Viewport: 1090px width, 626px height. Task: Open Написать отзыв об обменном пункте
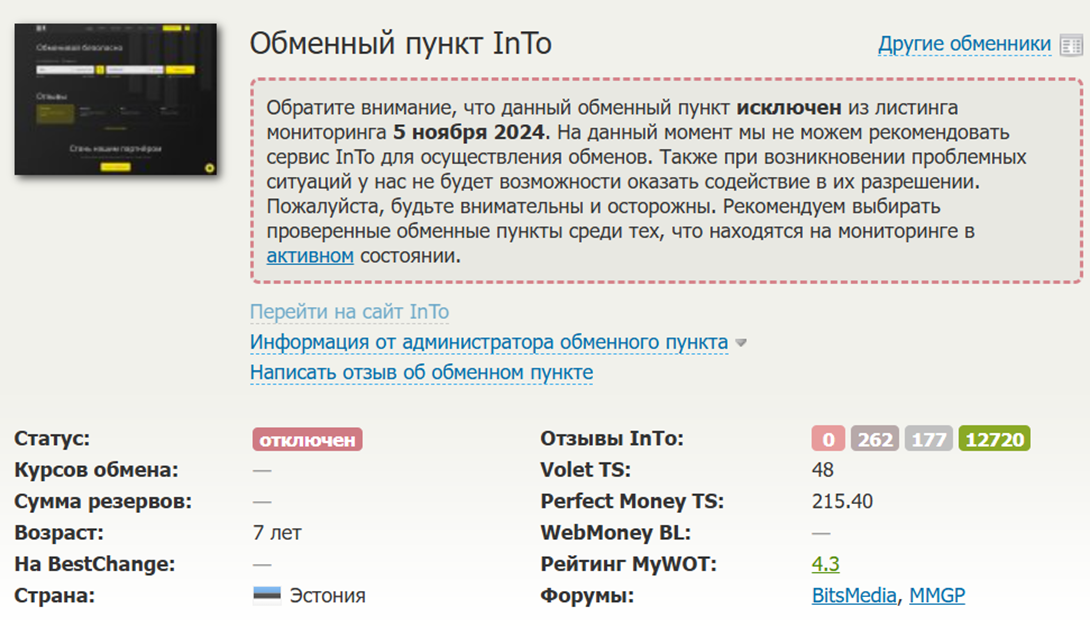[421, 373]
